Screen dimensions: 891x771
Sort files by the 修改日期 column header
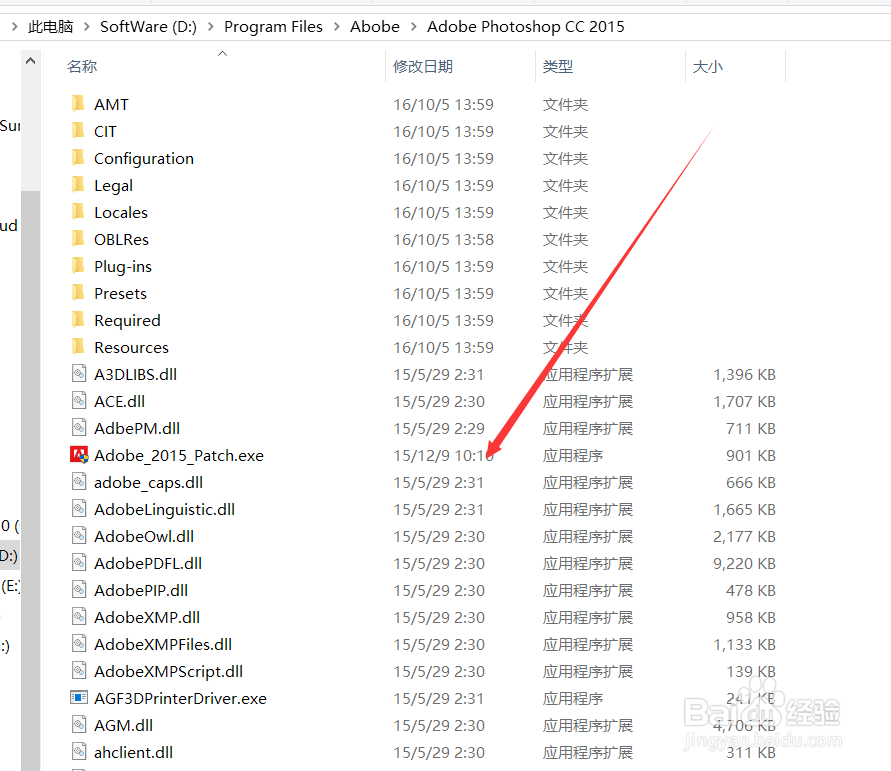(425, 66)
